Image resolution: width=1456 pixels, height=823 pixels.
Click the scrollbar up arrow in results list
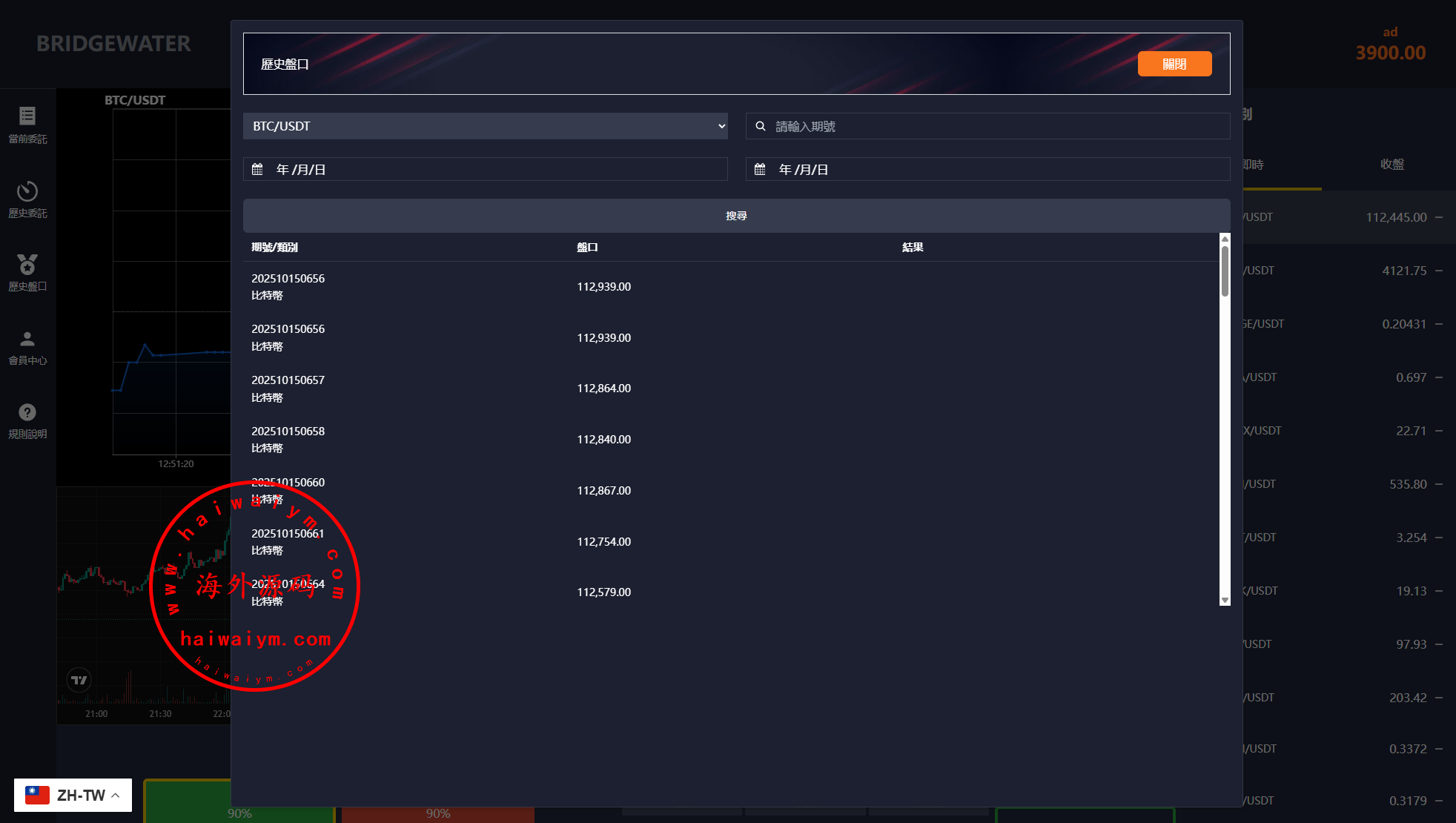(1225, 239)
